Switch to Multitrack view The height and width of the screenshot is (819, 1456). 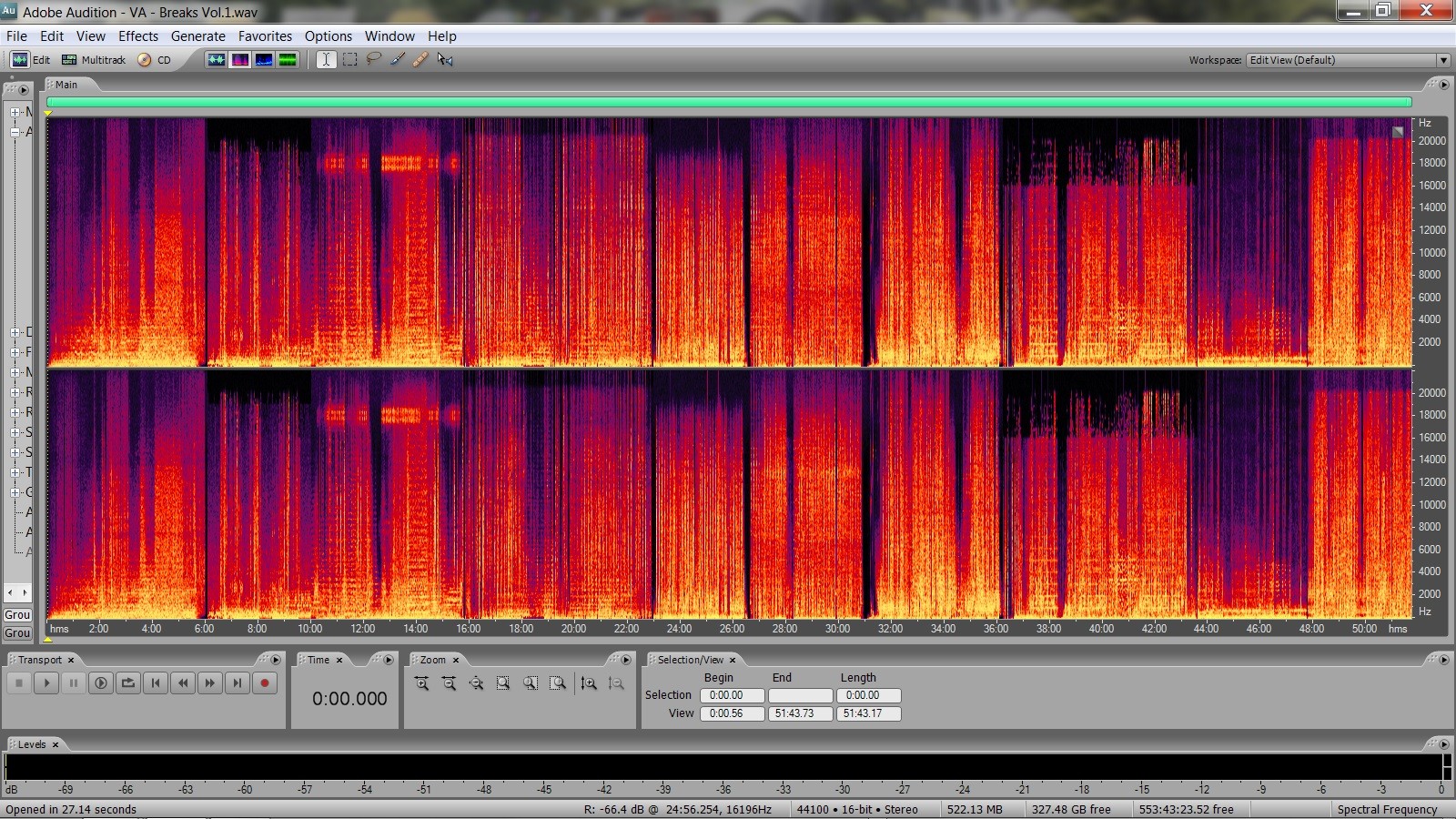pyautogui.click(x=94, y=60)
